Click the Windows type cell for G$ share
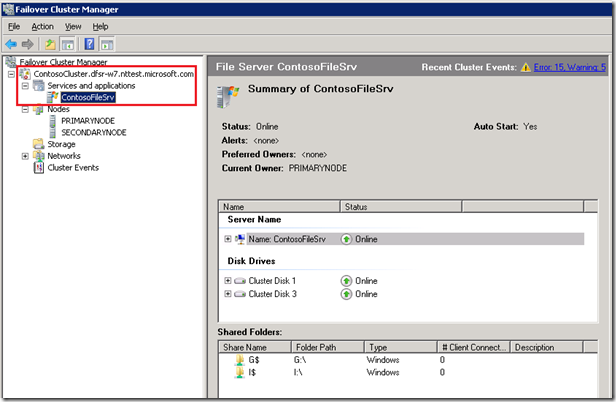Image resolution: width=616 pixels, height=402 pixels. (383, 360)
